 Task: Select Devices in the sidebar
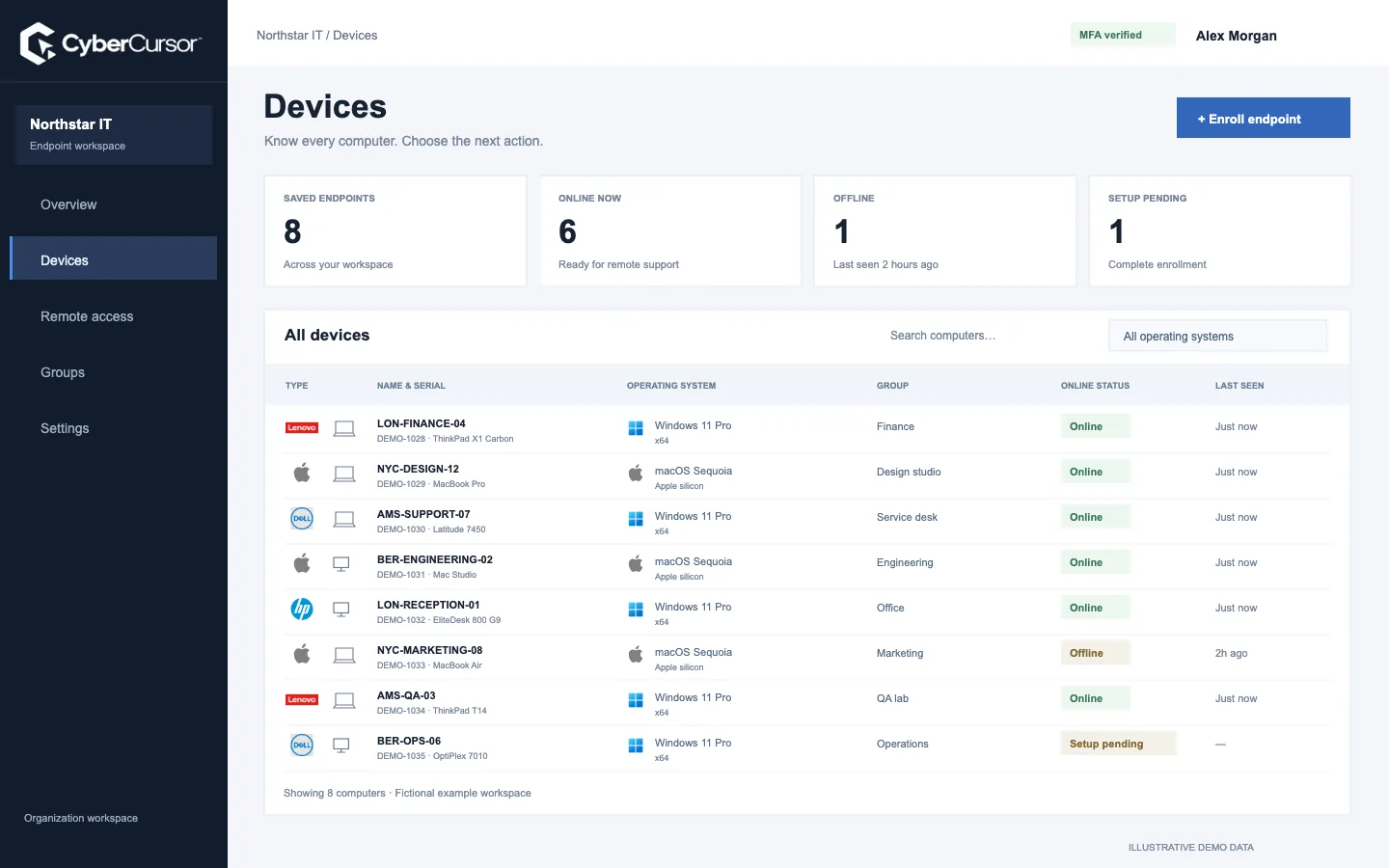click(114, 260)
